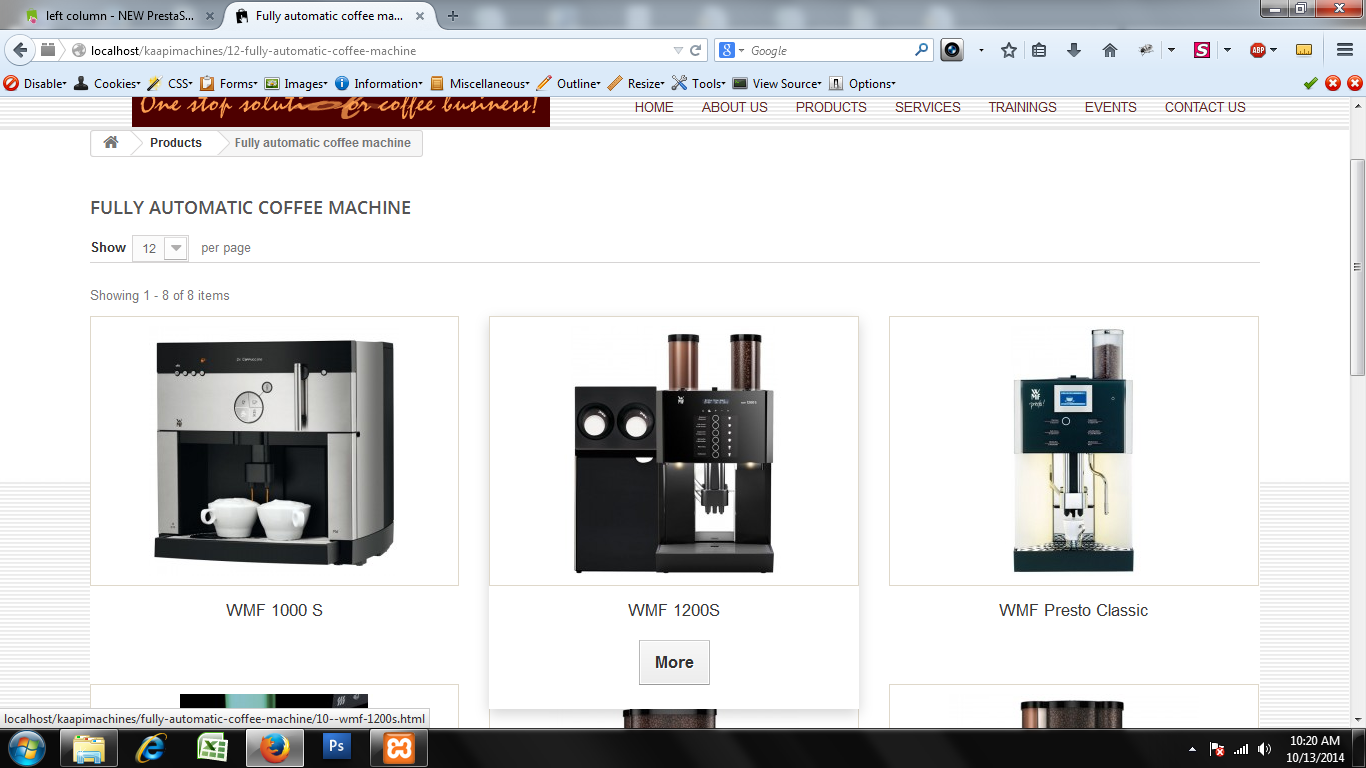The image size is (1366, 768).
Task: Open the CSS dropdown in developer toolbar
Action: [169, 84]
